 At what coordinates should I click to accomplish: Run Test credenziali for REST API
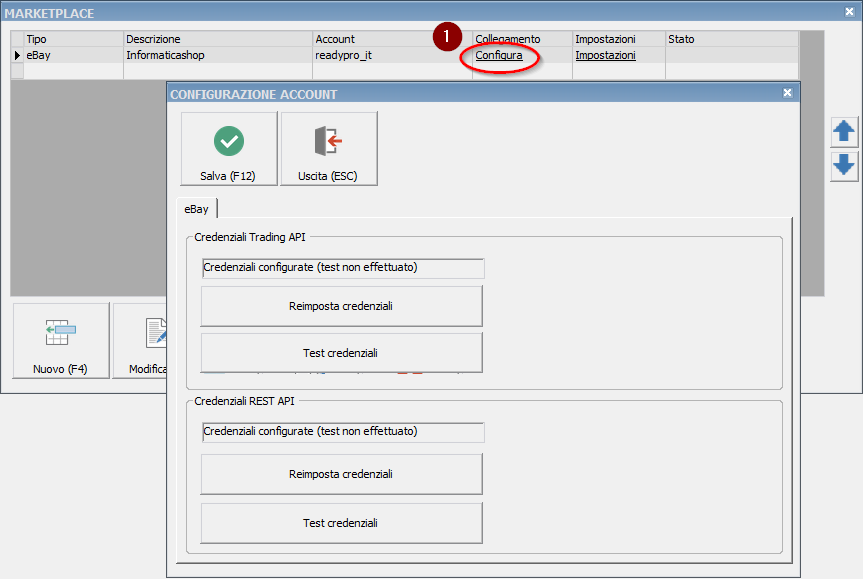341,523
